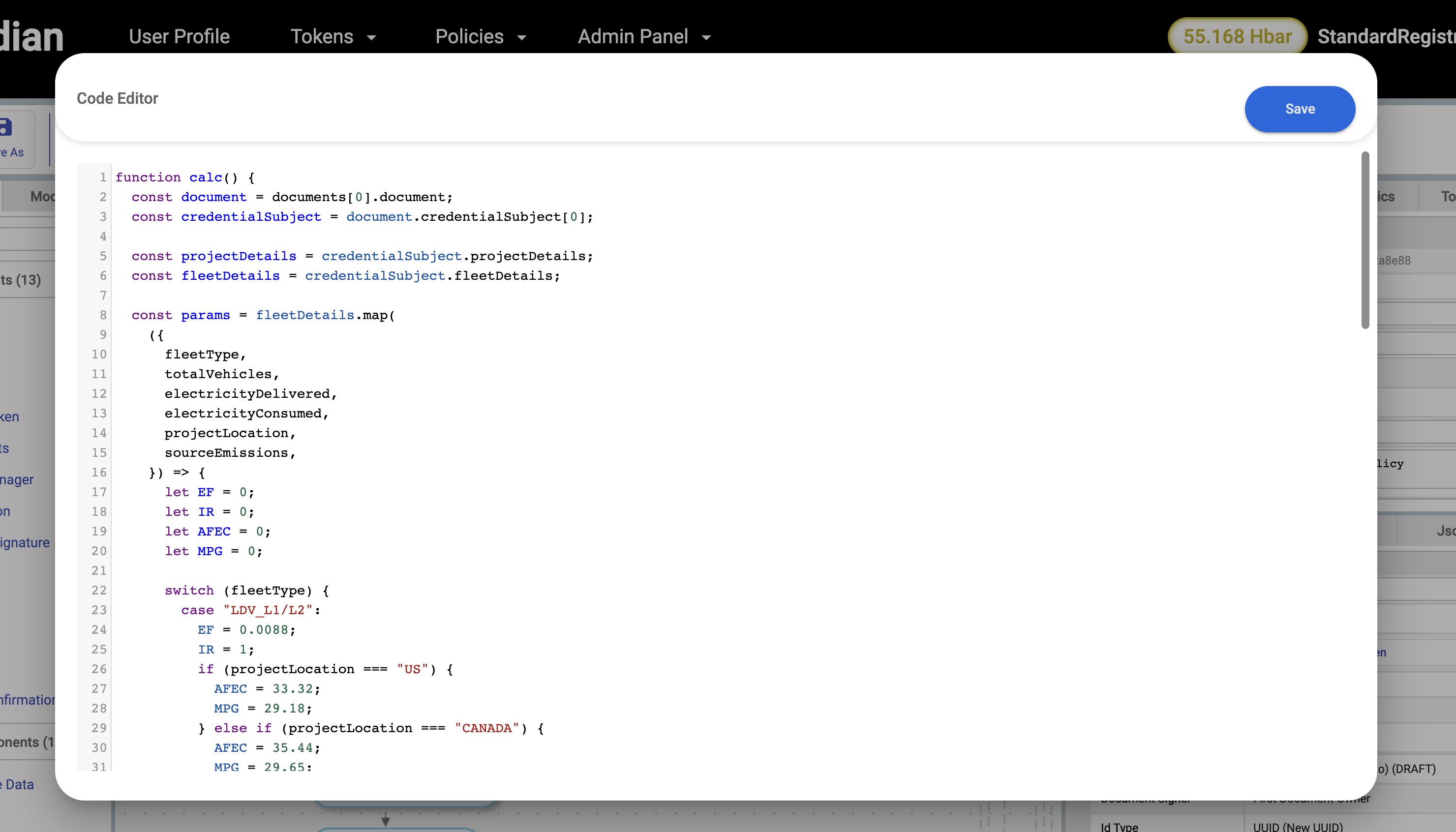Expand the Admin Panel dropdown arrow
Image resolution: width=1456 pixels, height=832 pixels.
point(706,38)
